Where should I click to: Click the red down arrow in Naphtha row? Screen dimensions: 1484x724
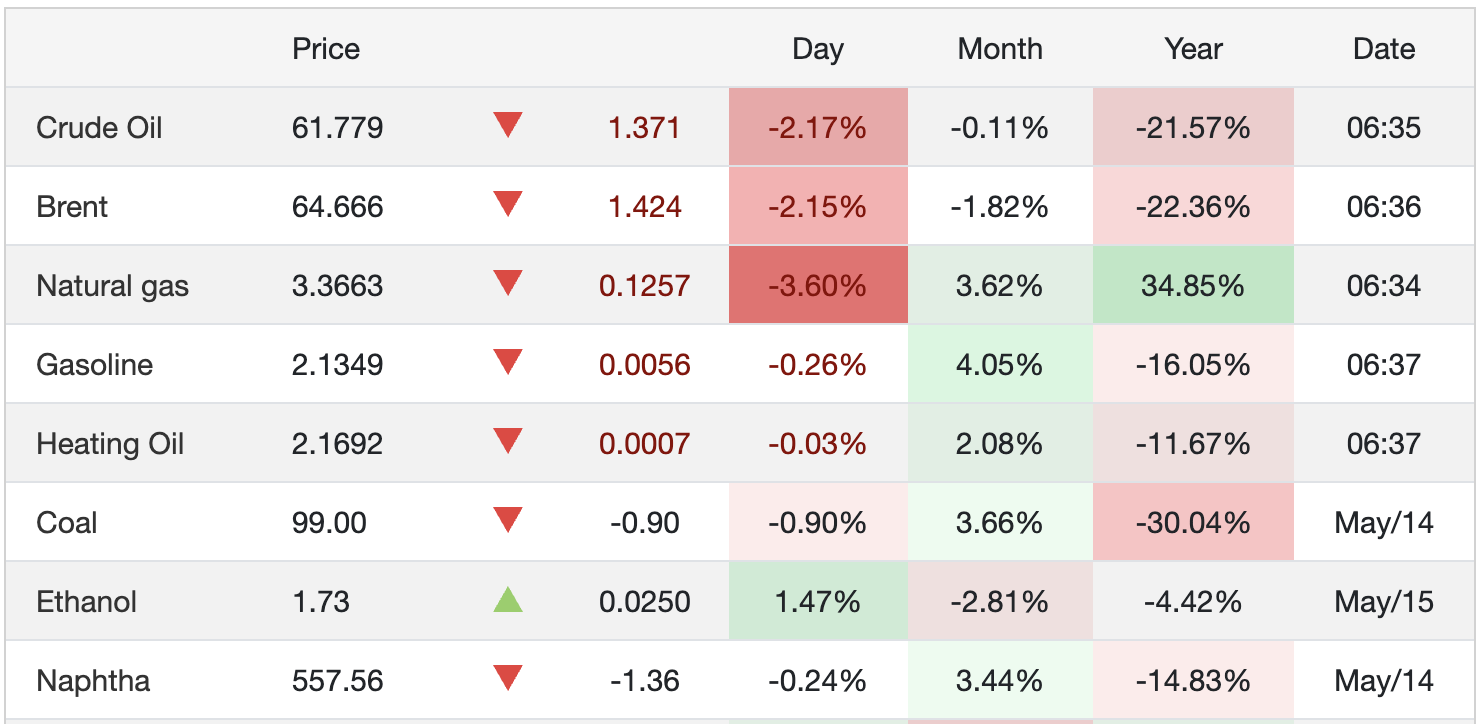pyautogui.click(x=508, y=679)
